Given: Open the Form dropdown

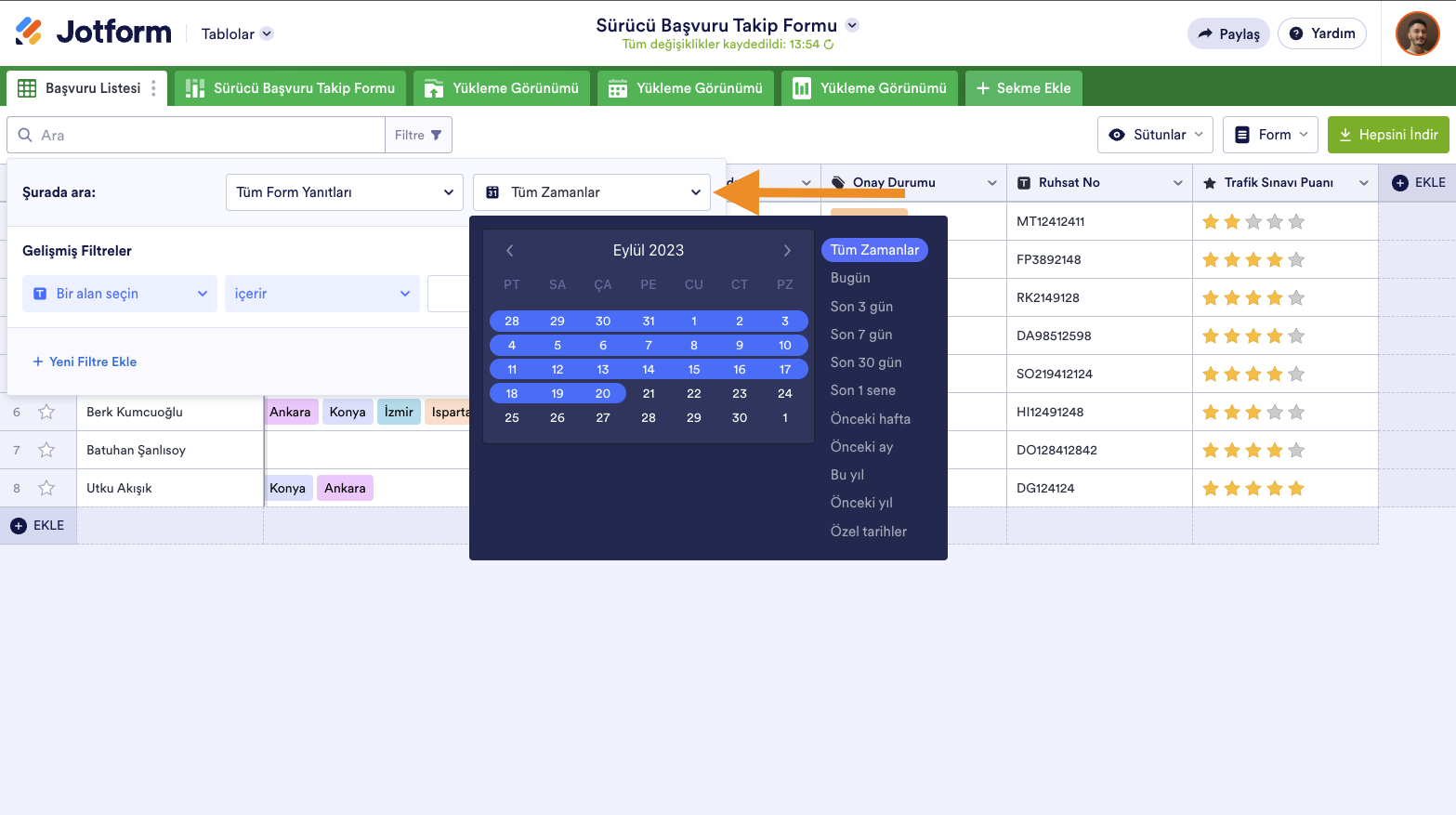Looking at the screenshot, I should pyautogui.click(x=1270, y=135).
